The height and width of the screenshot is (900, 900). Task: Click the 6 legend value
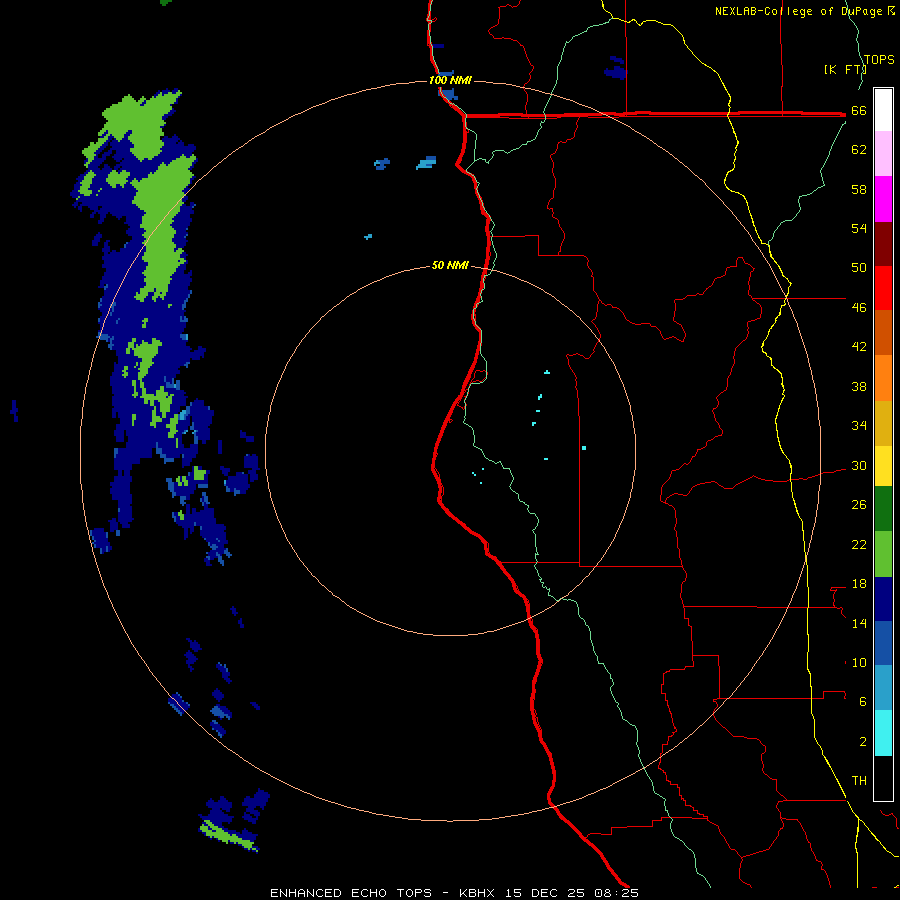pyautogui.click(x=863, y=702)
